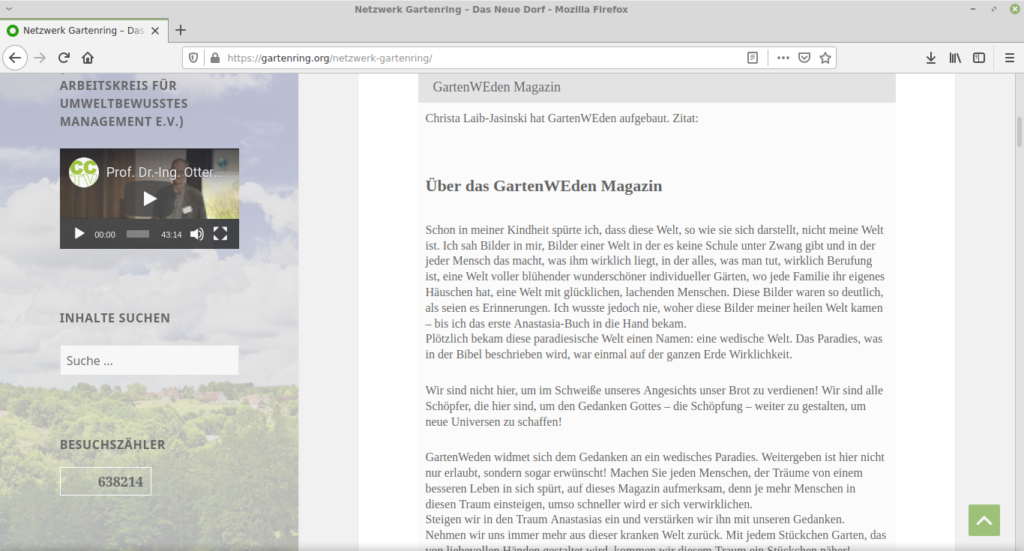Viewport: 1024px width, 551px height.
Task: Click the Suche search field
Action: pos(150,360)
